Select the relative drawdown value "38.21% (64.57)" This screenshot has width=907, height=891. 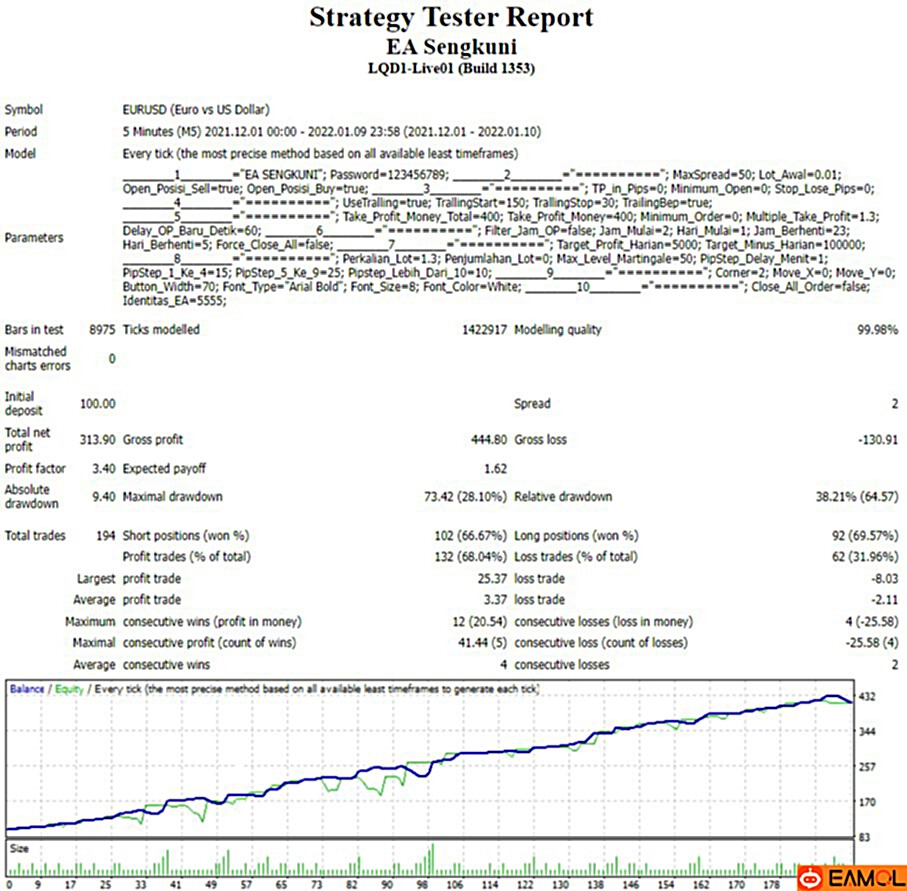[857, 496]
